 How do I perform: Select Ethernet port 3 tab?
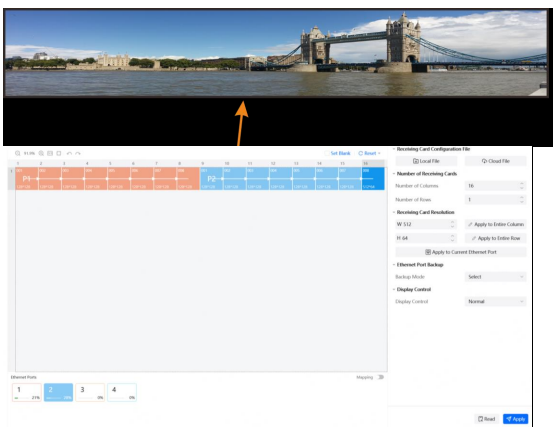click(90, 392)
